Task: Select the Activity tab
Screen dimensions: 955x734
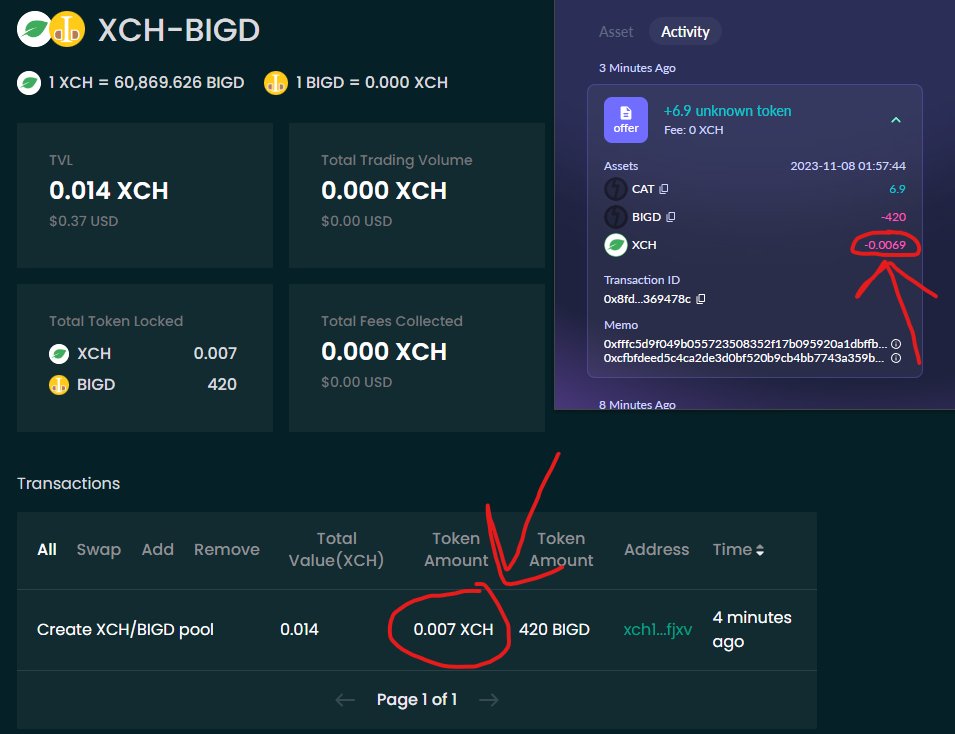Action: pyautogui.click(x=685, y=32)
